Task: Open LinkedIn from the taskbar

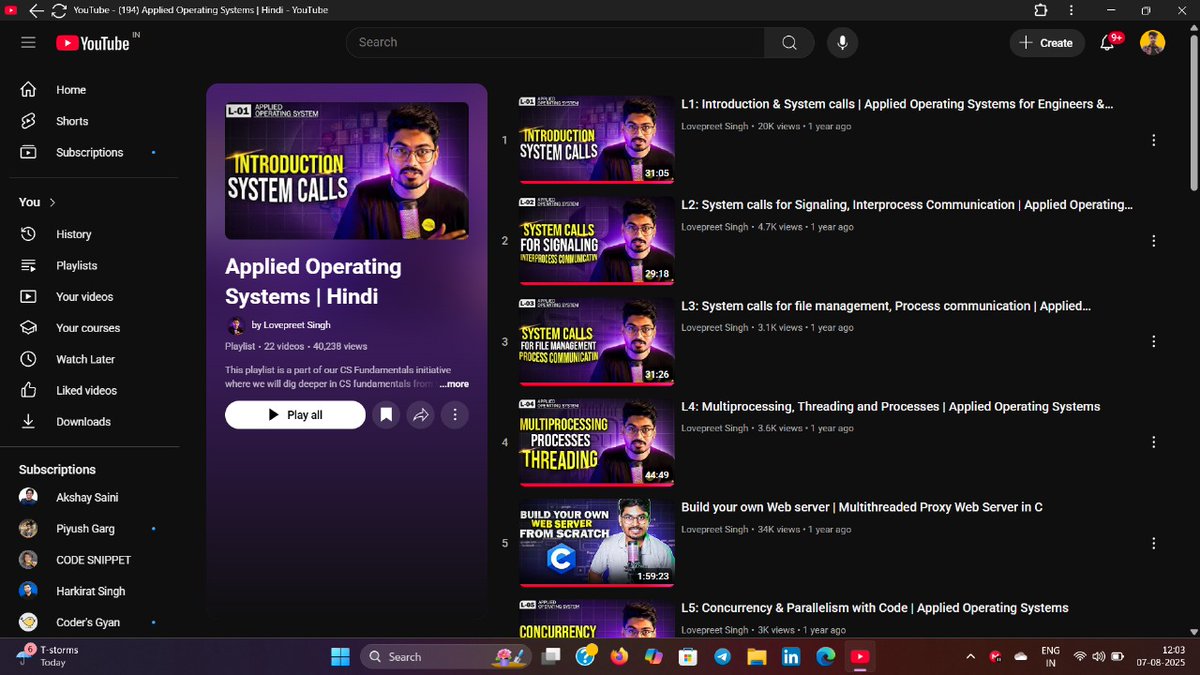Action: [x=791, y=657]
